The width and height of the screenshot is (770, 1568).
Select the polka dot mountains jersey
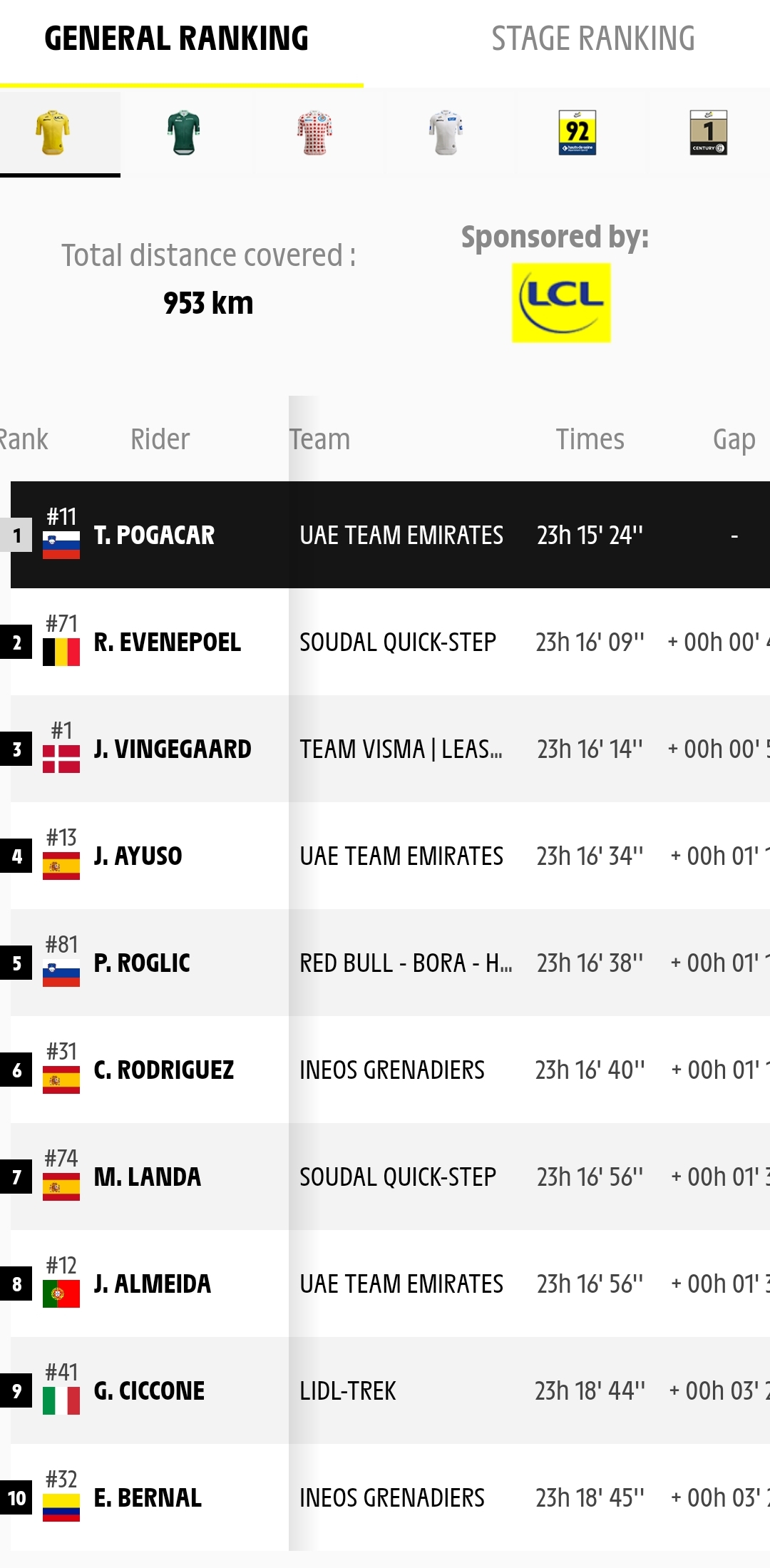[314, 132]
